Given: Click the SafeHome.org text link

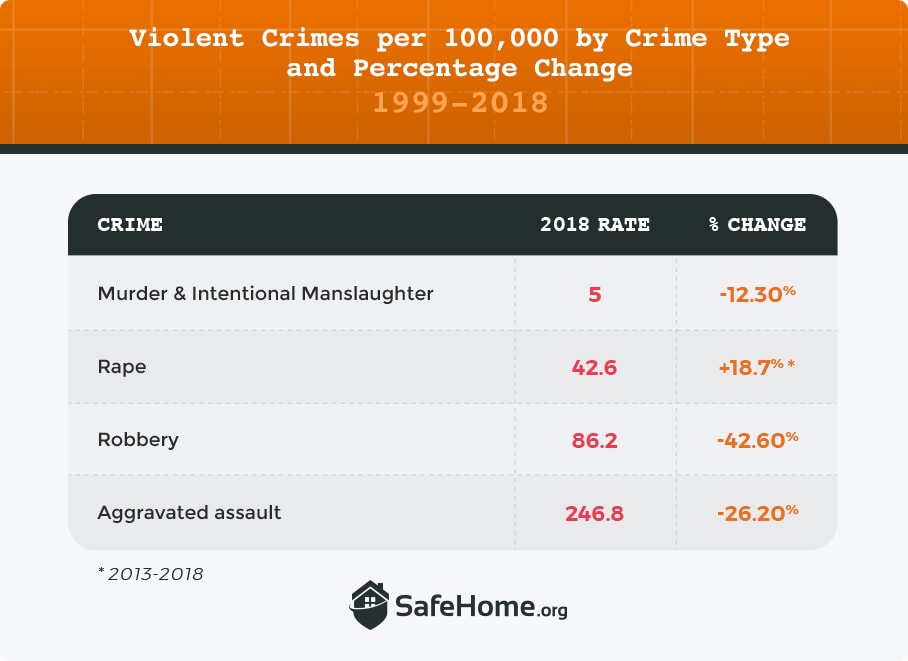Looking at the screenshot, I should coord(481,607).
